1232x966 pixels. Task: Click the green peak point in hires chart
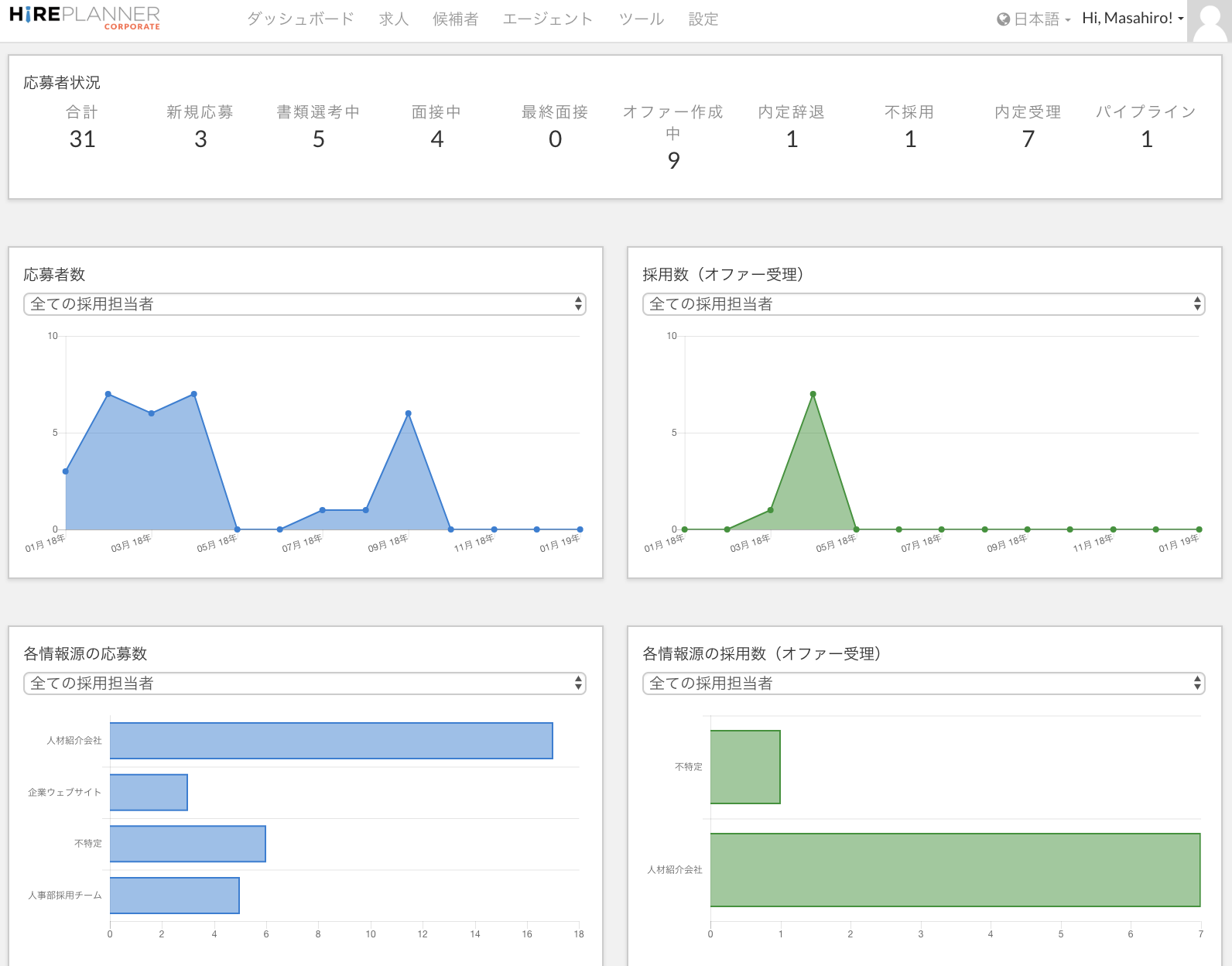[813, 395]
